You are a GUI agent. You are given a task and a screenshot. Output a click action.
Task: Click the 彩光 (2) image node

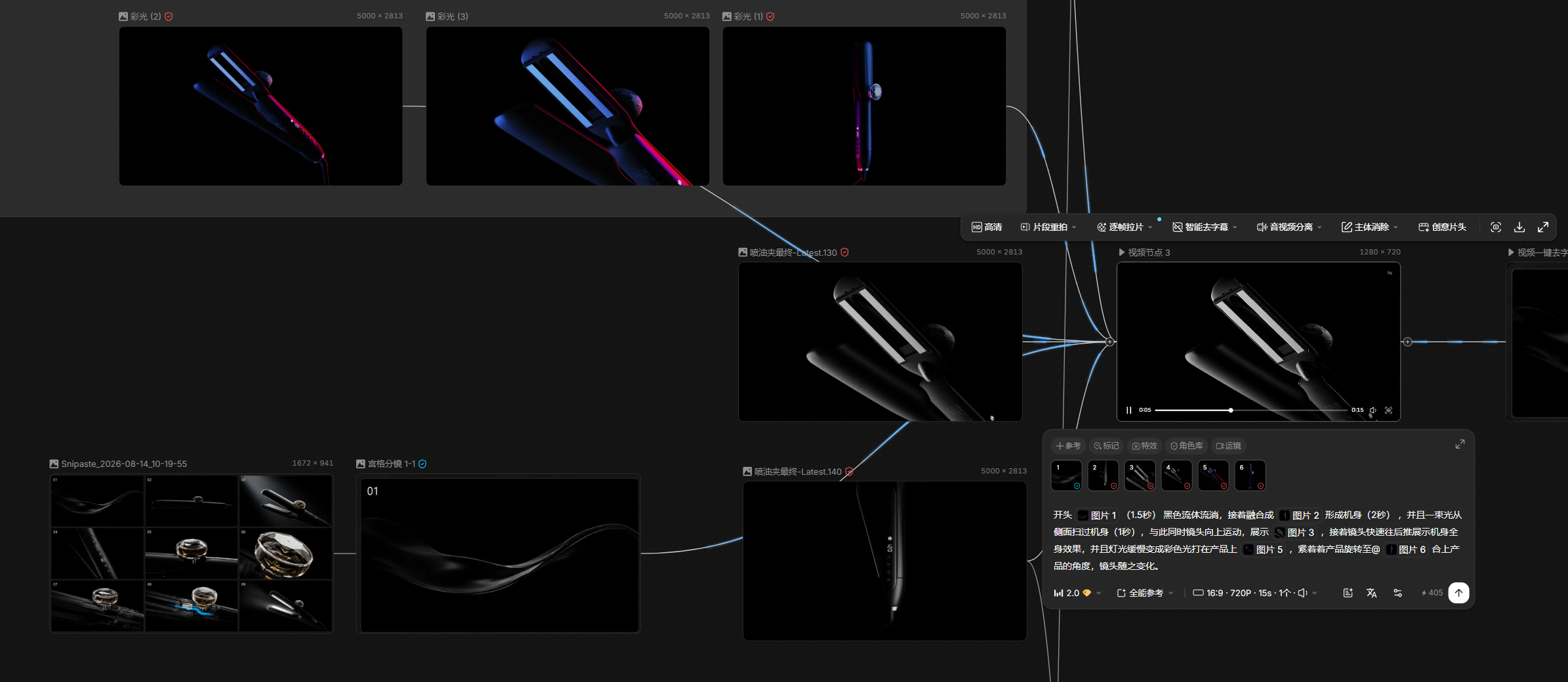pos(260,106)
